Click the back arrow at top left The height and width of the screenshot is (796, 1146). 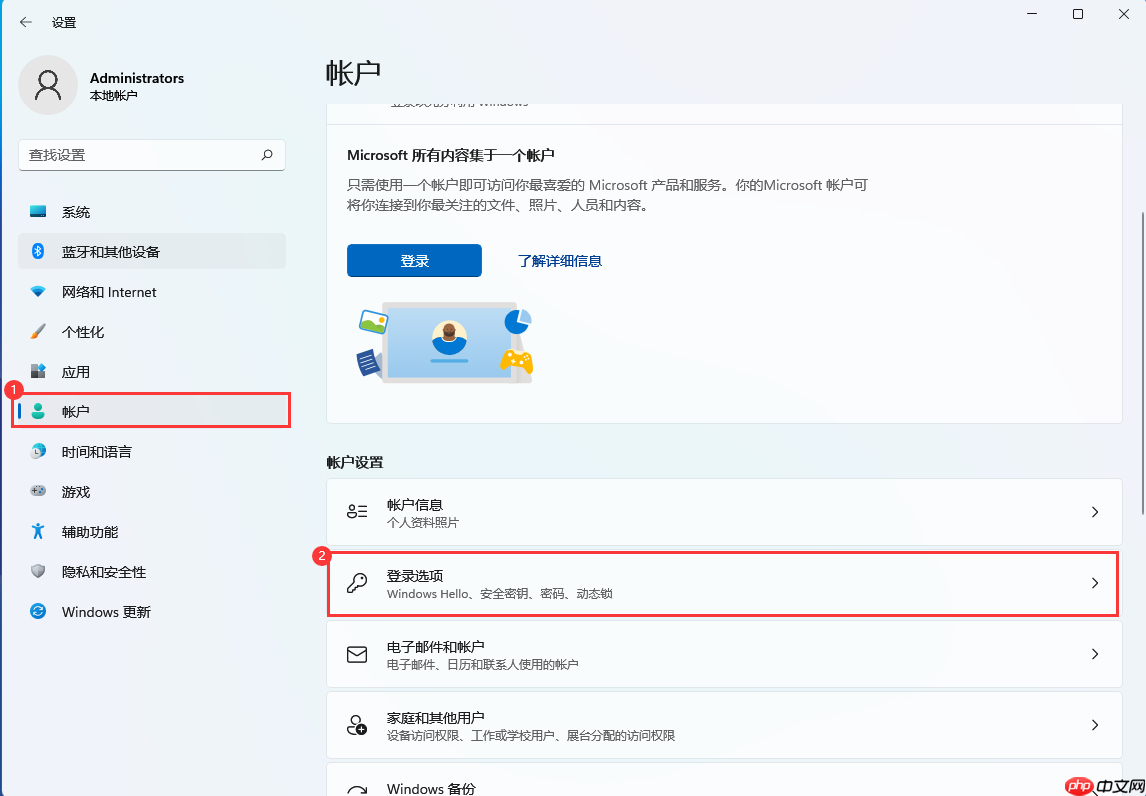click(x=25, y=21)
